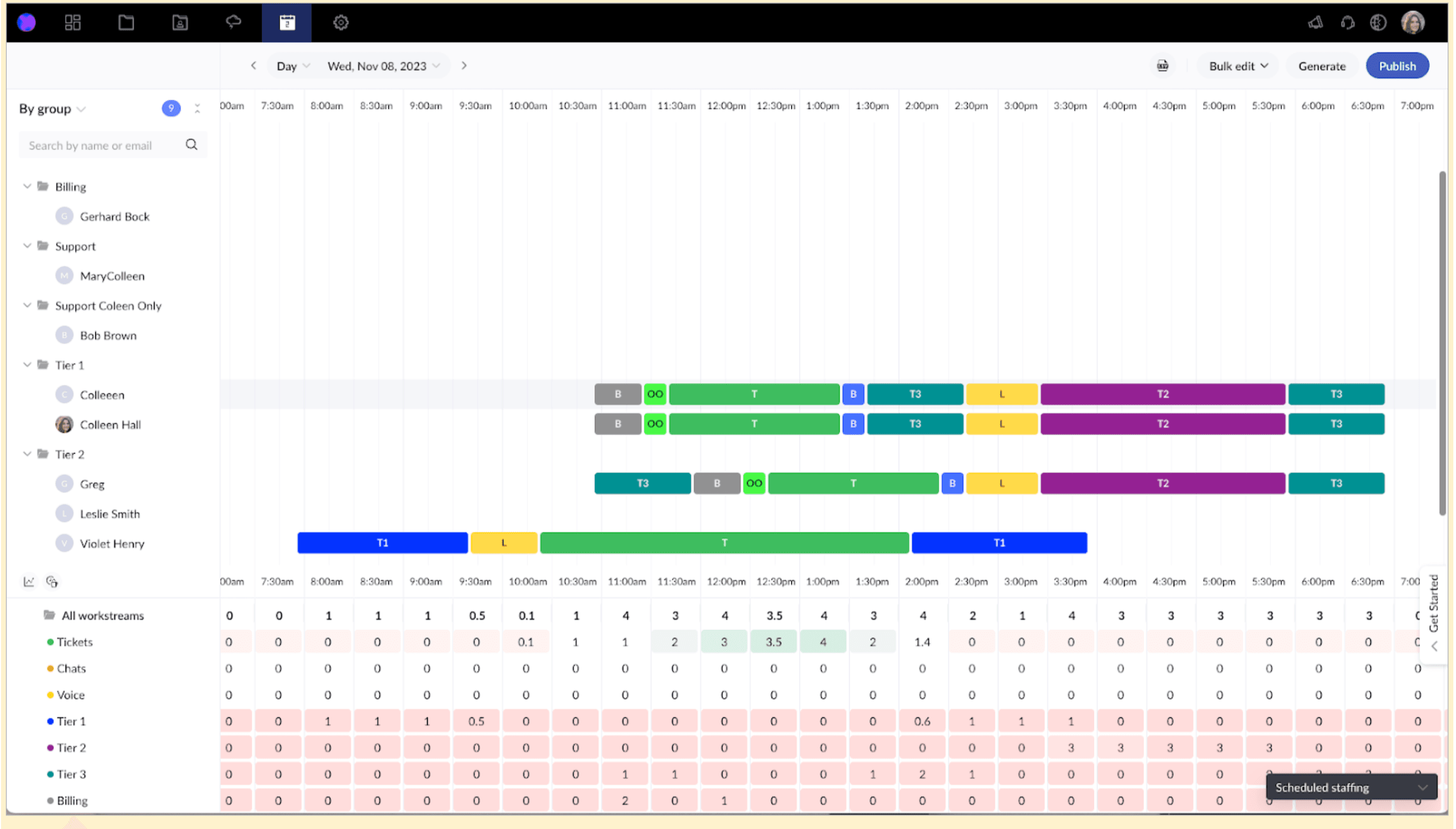Click the search magnifier in the sidebar

(x=191, y=144)
